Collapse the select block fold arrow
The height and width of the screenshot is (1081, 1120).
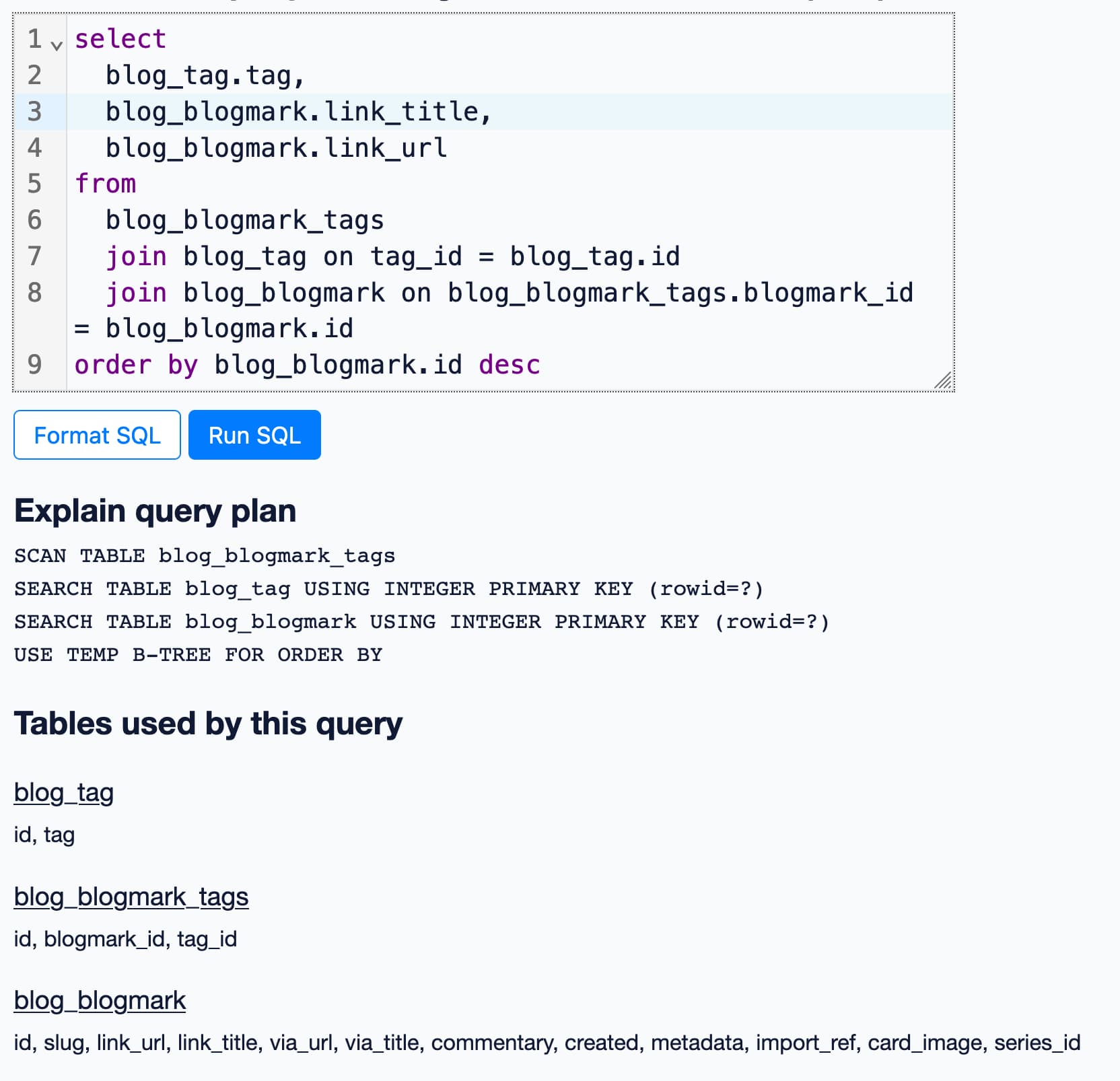click(57, 45)
